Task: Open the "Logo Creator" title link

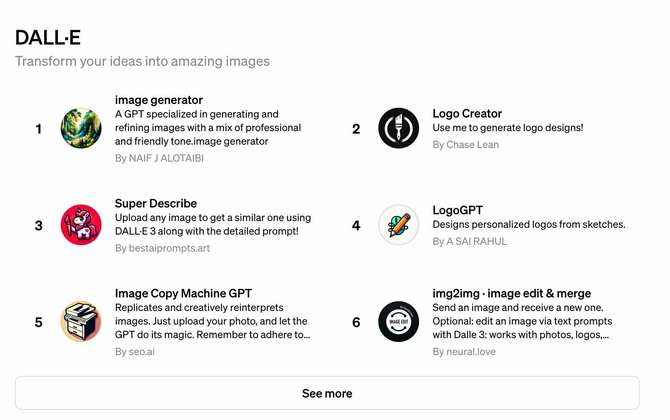Action: (467, 114)
